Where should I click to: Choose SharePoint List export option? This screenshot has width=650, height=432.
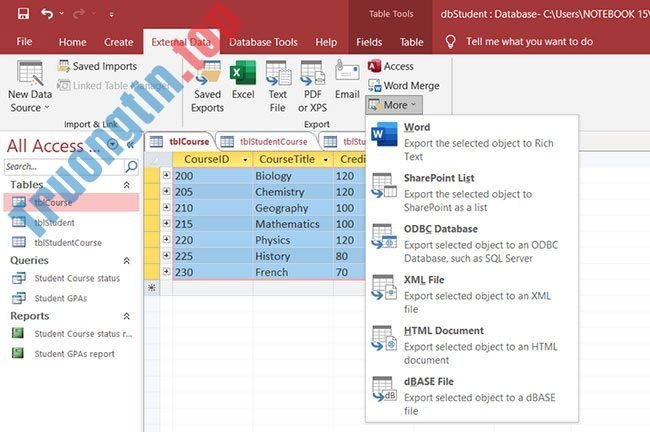click(472, 192)
